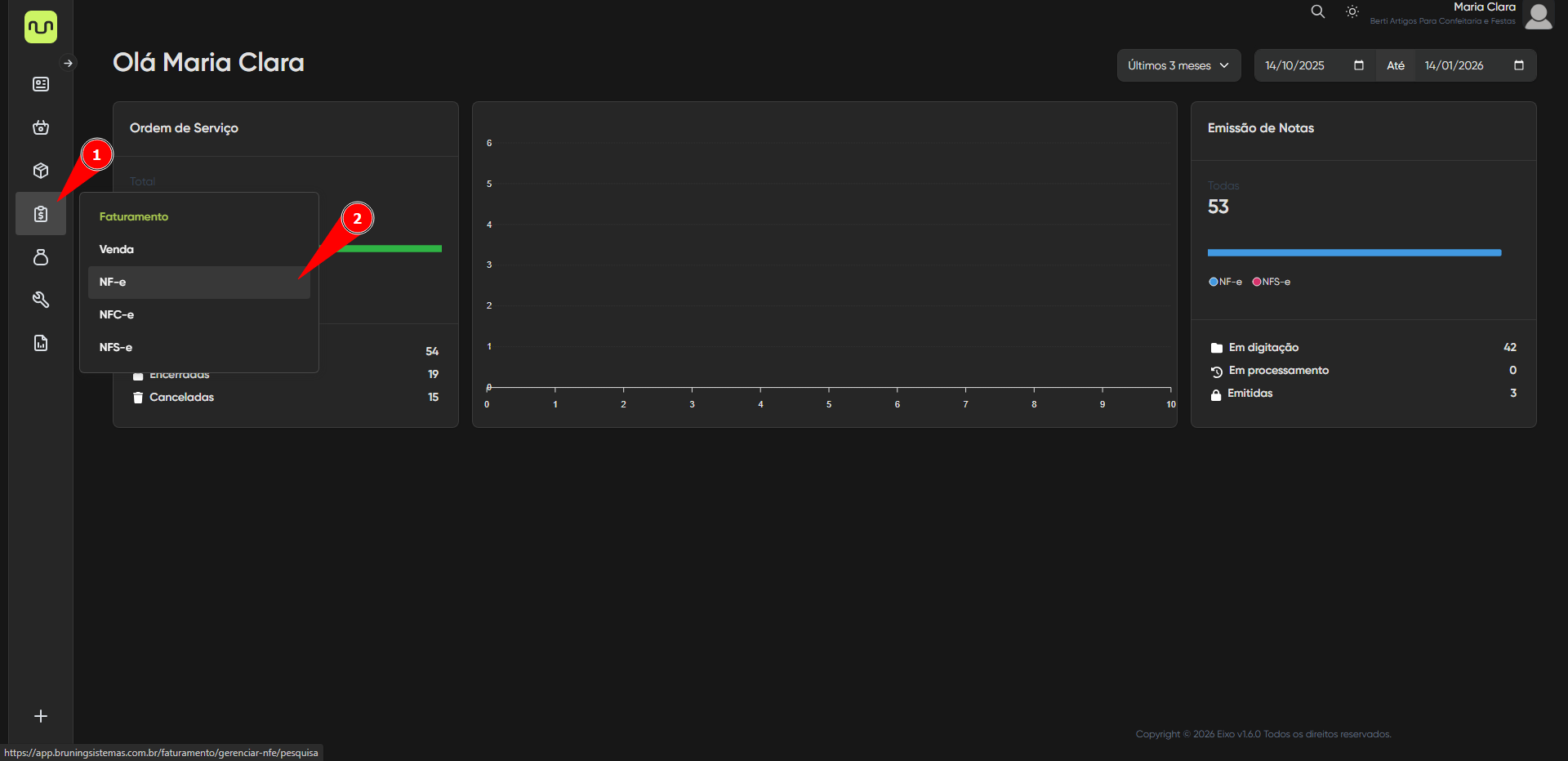Image resolution: width=1568 pixels, height=761 pixels.
Task: Select Venda from the Faturamento menu
Action: point(117,249)
